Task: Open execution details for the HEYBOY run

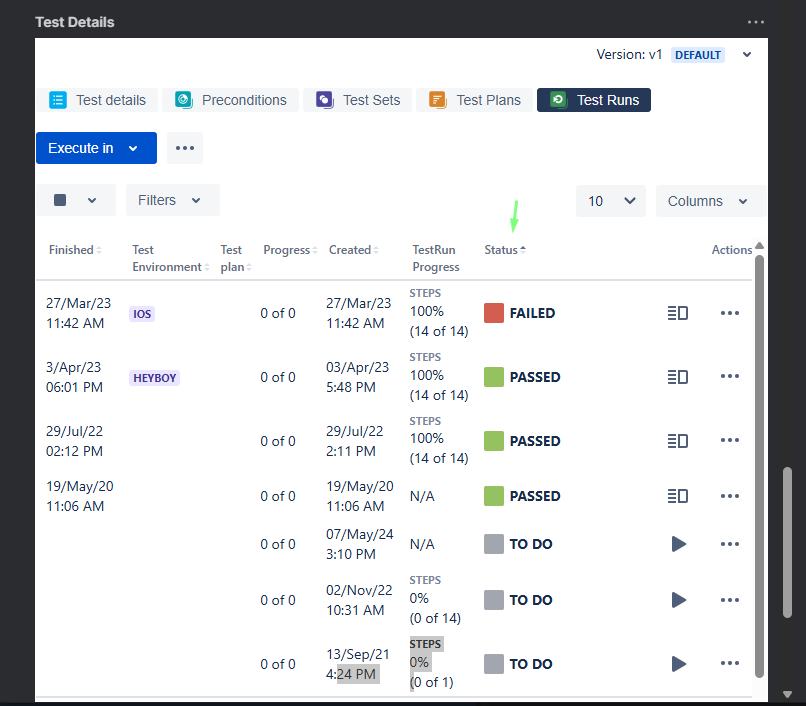Action: point(678,377)
